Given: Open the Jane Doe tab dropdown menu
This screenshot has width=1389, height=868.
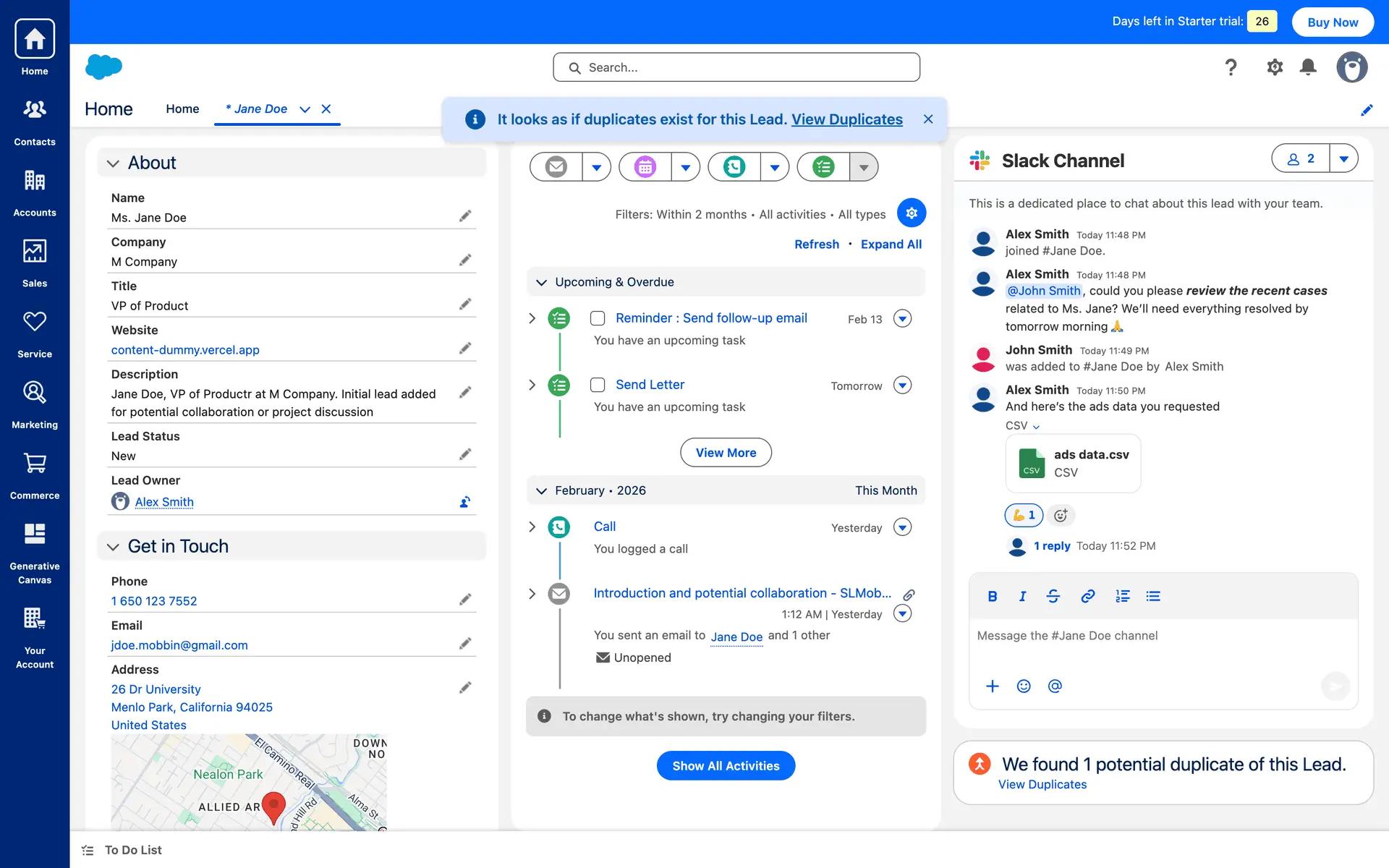Looking at the screenshot, I should coord(305,109).
